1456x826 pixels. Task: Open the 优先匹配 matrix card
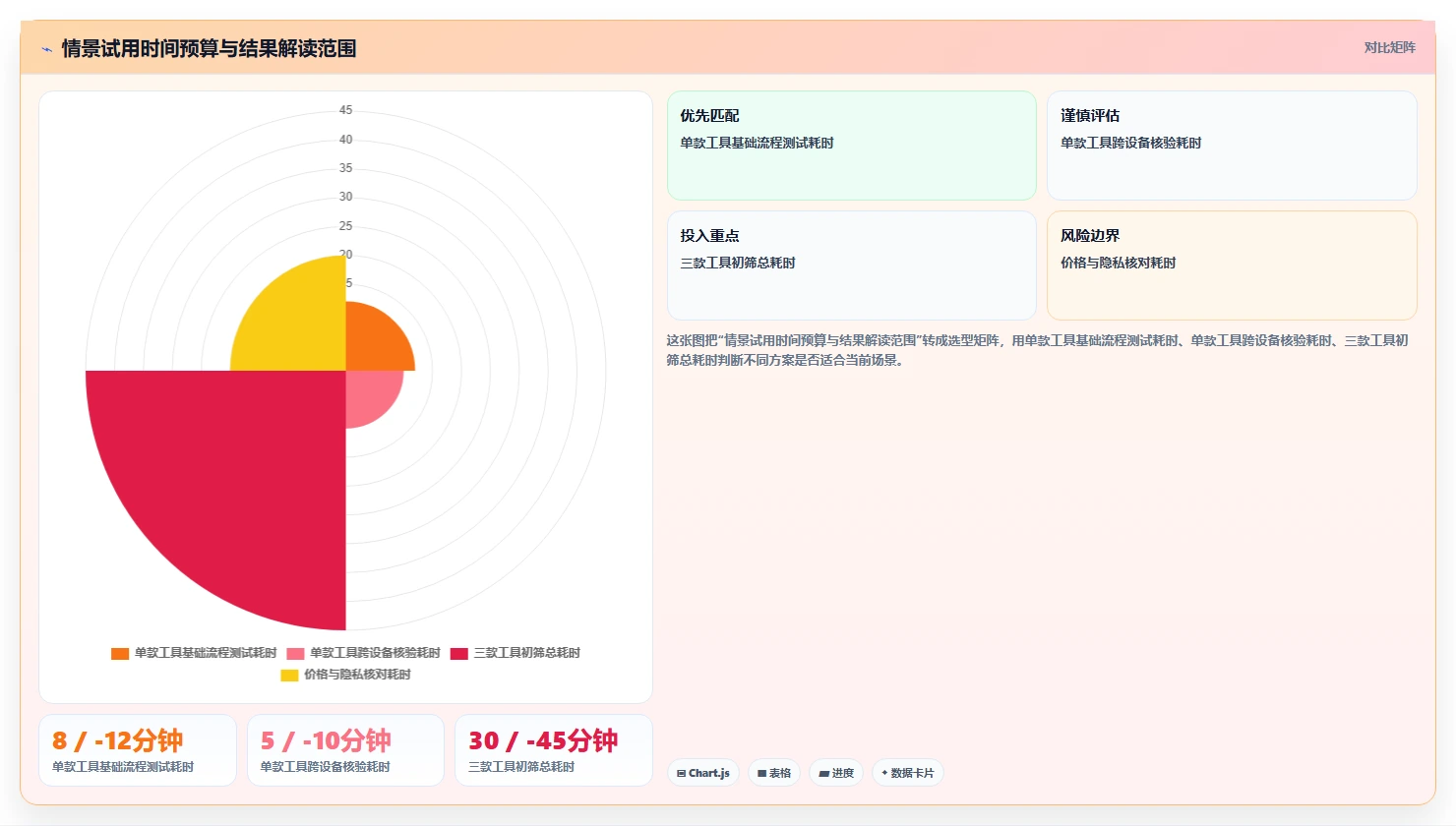click(852, 146)
